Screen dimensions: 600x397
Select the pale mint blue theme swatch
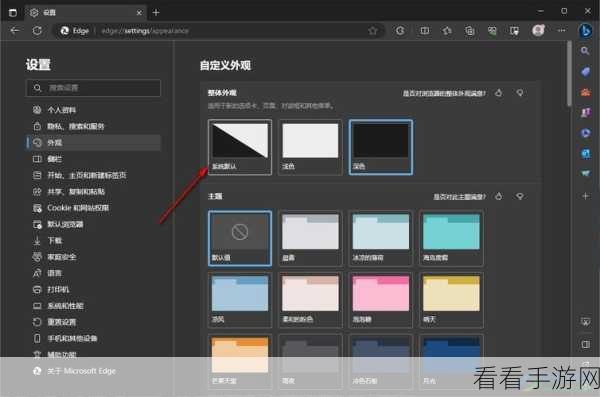(381, 238)
